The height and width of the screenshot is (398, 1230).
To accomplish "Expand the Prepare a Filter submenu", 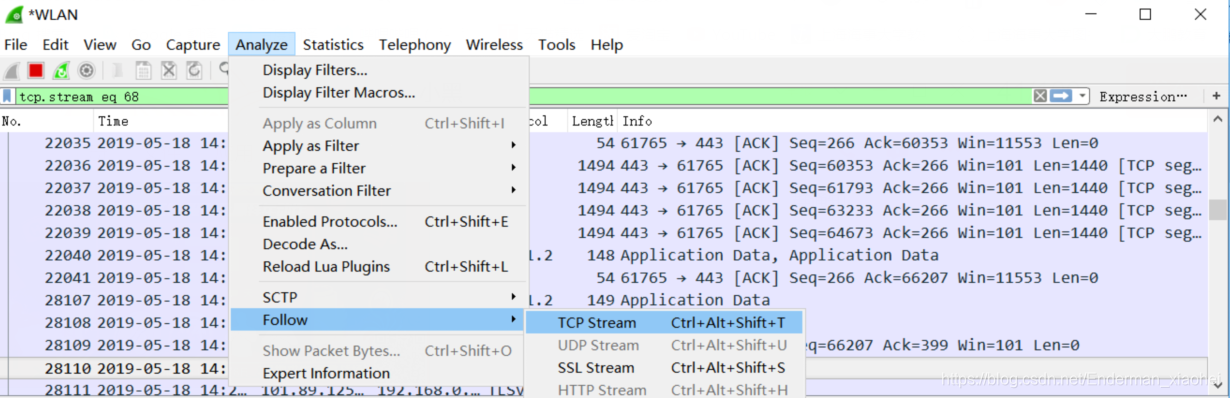I will [x=379, y=168].
